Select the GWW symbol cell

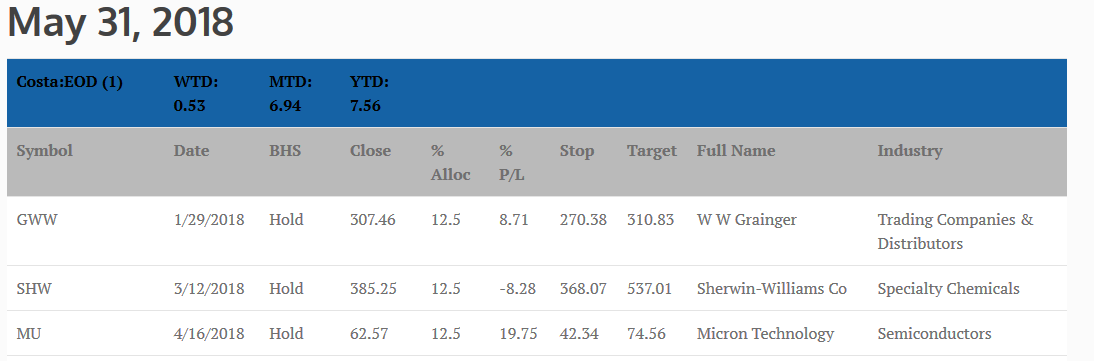[x=37, y=220]
